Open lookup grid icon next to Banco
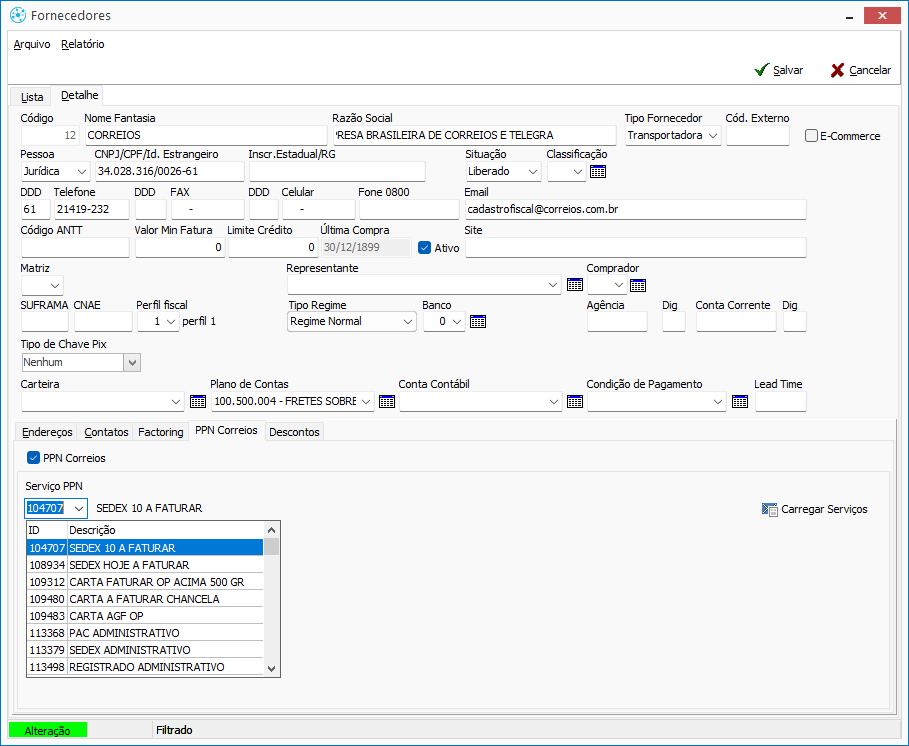 click(478, 322)
